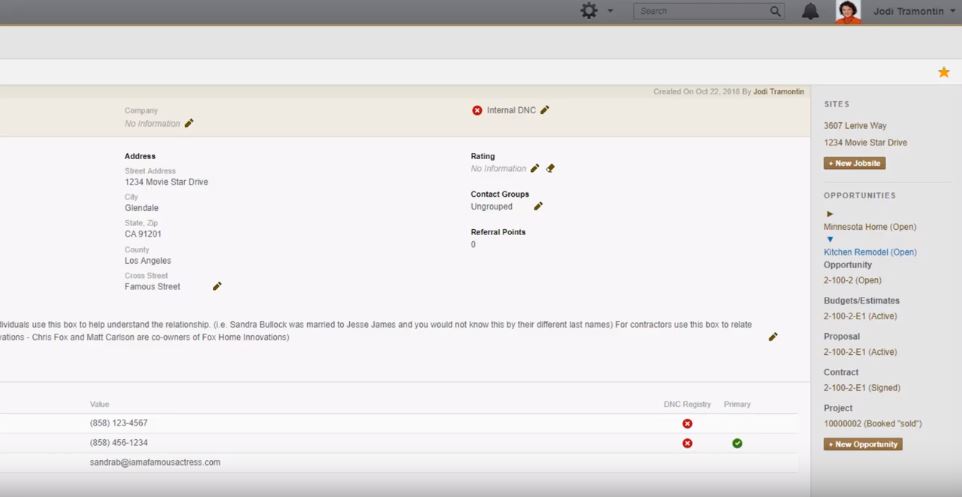Click the New Opportunity button

click(862, 444)
